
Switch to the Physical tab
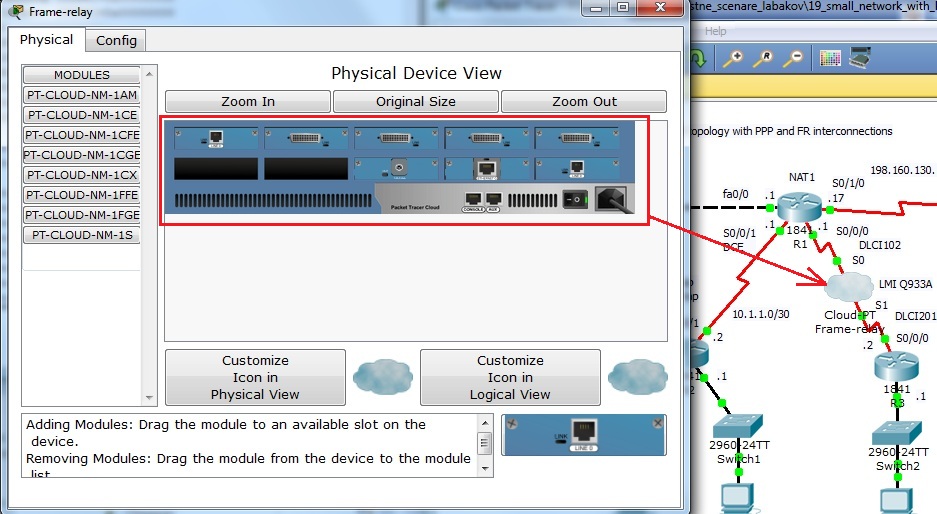click(46, 39)
